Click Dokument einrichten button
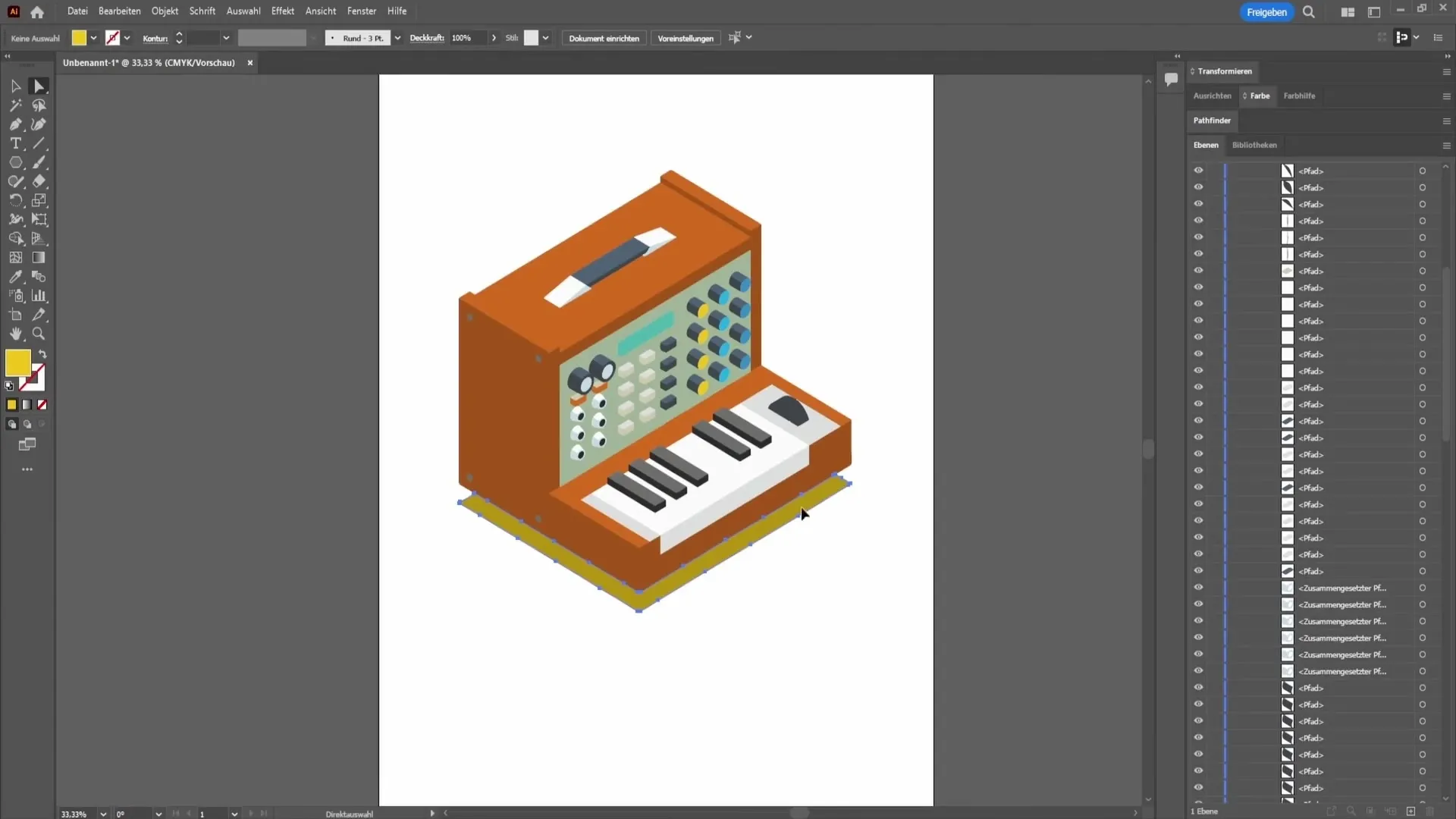1456x819 pixels. tap(604, 38)
